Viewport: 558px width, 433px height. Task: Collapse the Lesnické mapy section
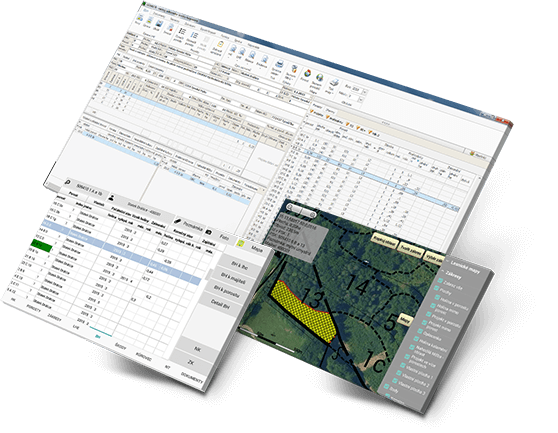(x=447, y=260)
